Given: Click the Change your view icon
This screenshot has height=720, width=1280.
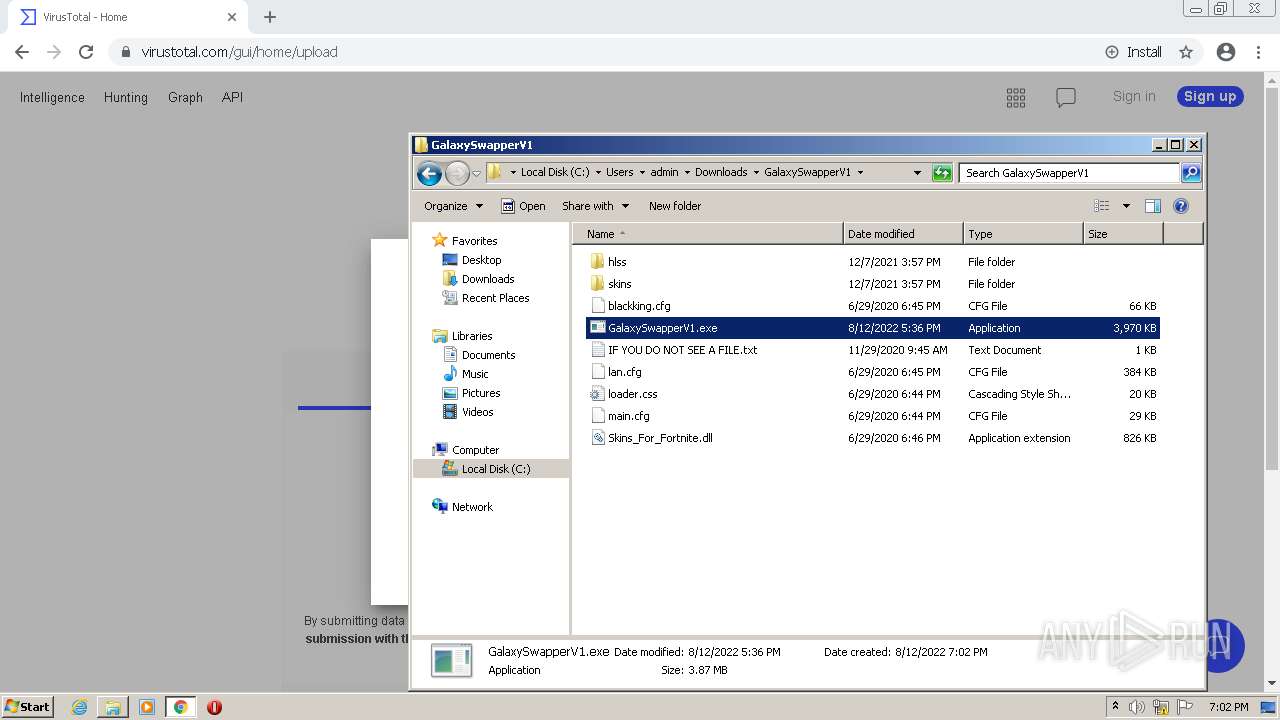Looking at the screenshot, I should pos(1102,206).
